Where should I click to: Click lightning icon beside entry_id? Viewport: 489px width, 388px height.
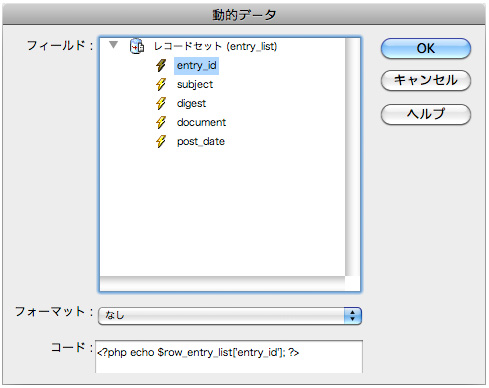coord(161,65)
